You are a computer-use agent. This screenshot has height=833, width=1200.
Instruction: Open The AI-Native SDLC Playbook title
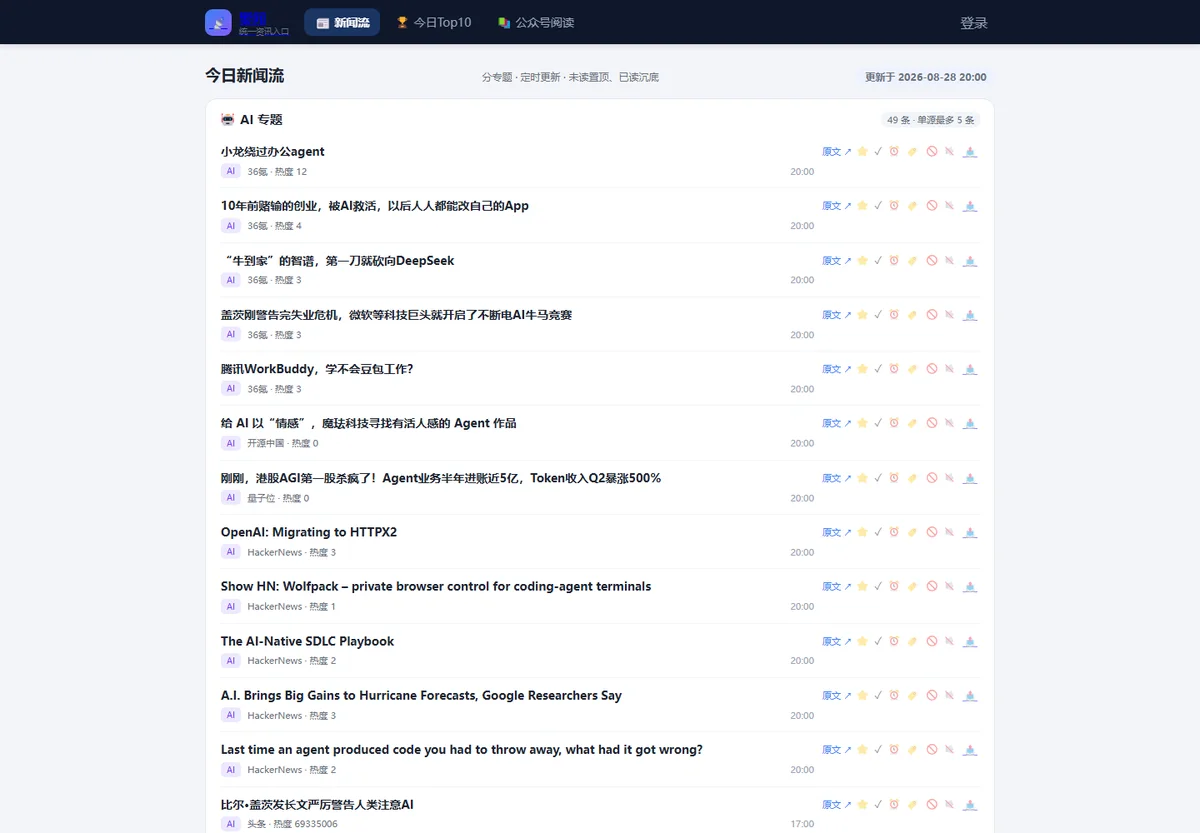(307, 641)
